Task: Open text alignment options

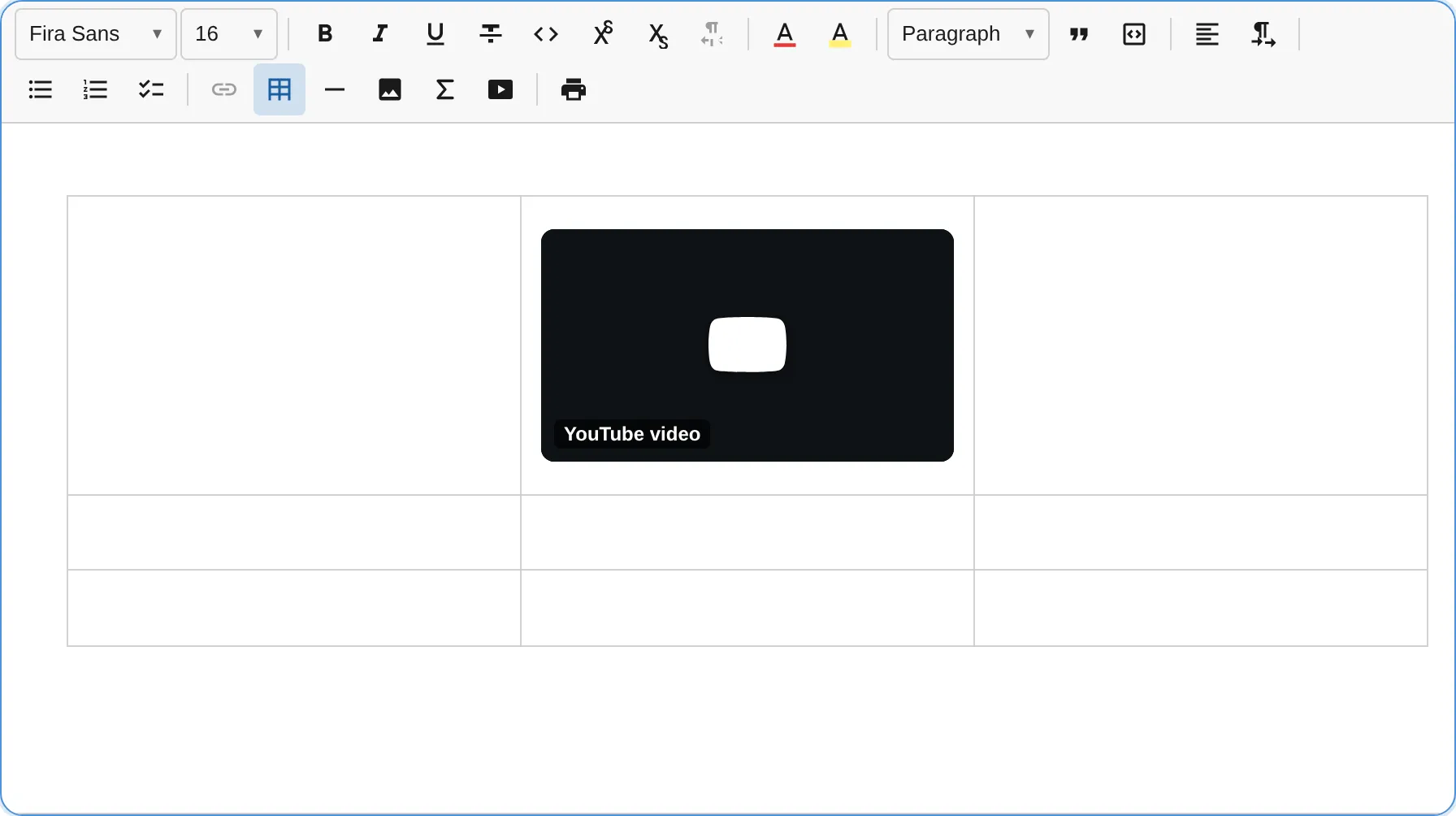Action: [1207, 34]
